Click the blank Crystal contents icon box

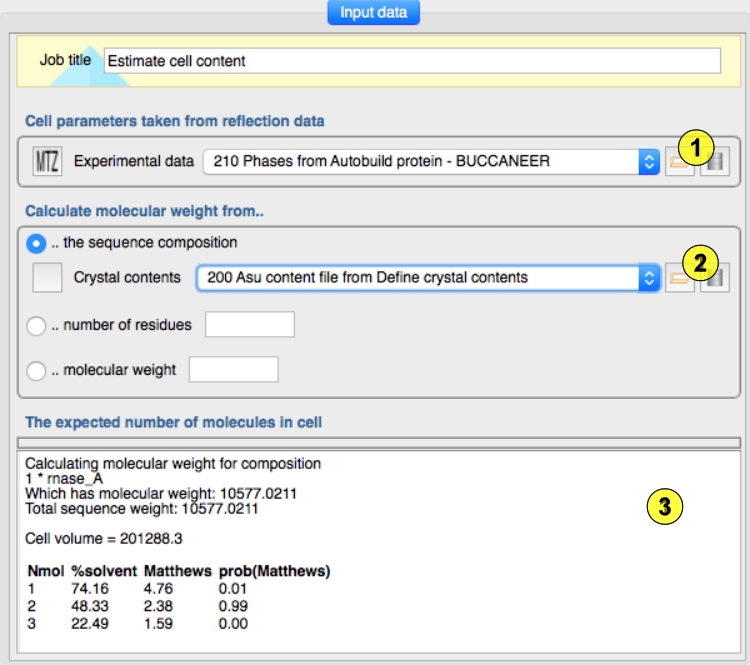click(47, 277)
